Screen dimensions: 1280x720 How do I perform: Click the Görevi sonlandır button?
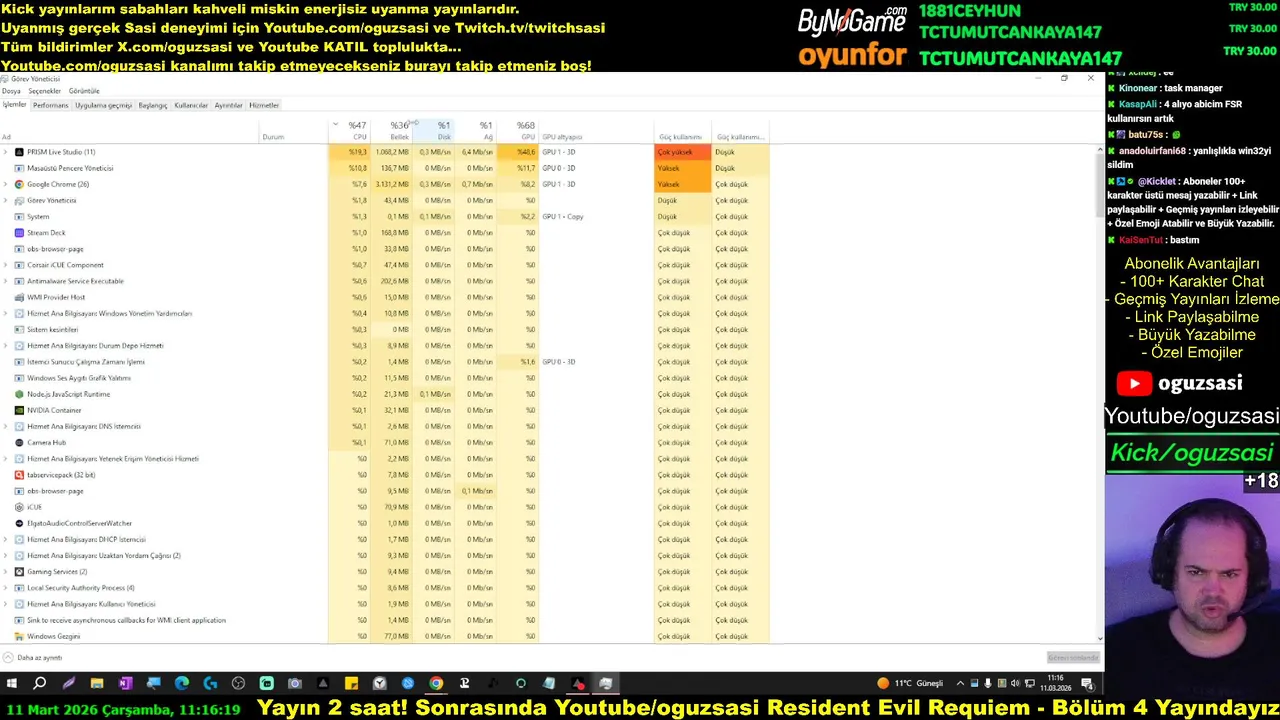1073,658
